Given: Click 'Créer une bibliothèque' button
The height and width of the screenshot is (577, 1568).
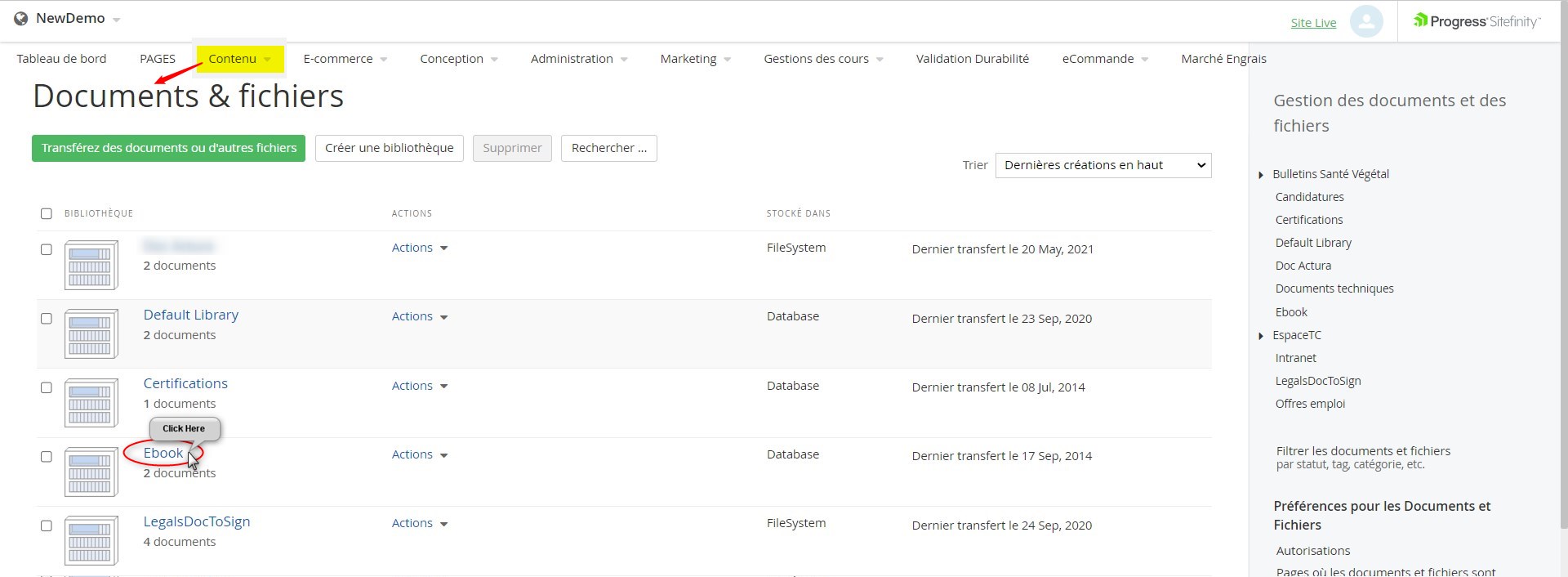Looking at the screenshot, I should (389, 148).
